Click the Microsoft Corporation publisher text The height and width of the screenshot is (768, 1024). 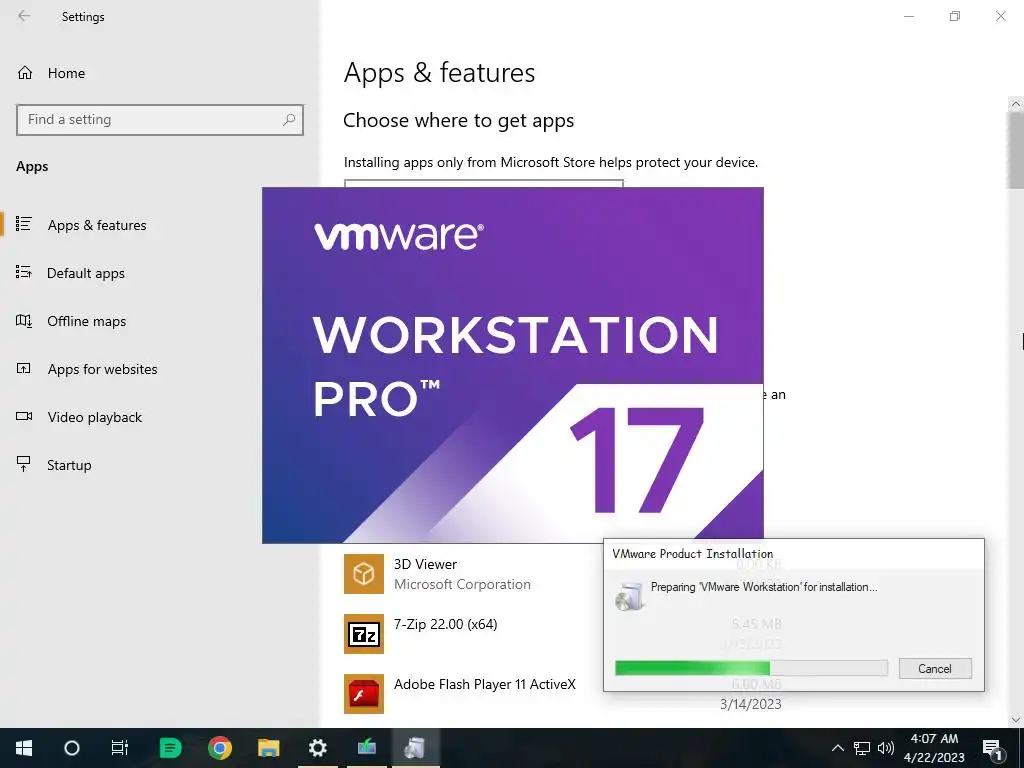462,584
